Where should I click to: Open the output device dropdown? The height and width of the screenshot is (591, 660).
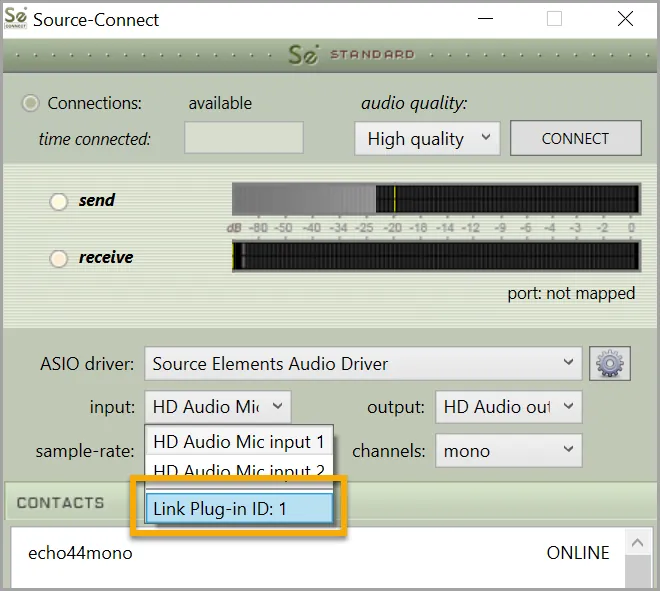[x=508, y=407]
